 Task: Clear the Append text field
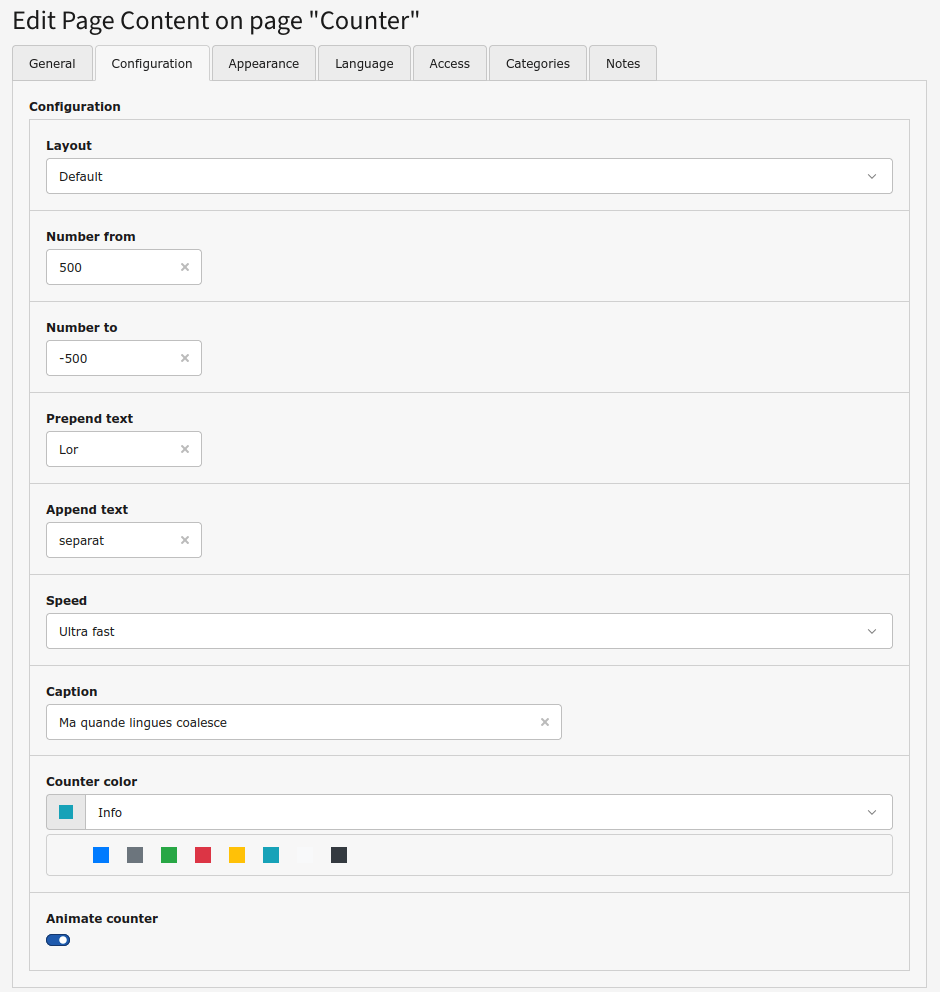click(185, 540)
